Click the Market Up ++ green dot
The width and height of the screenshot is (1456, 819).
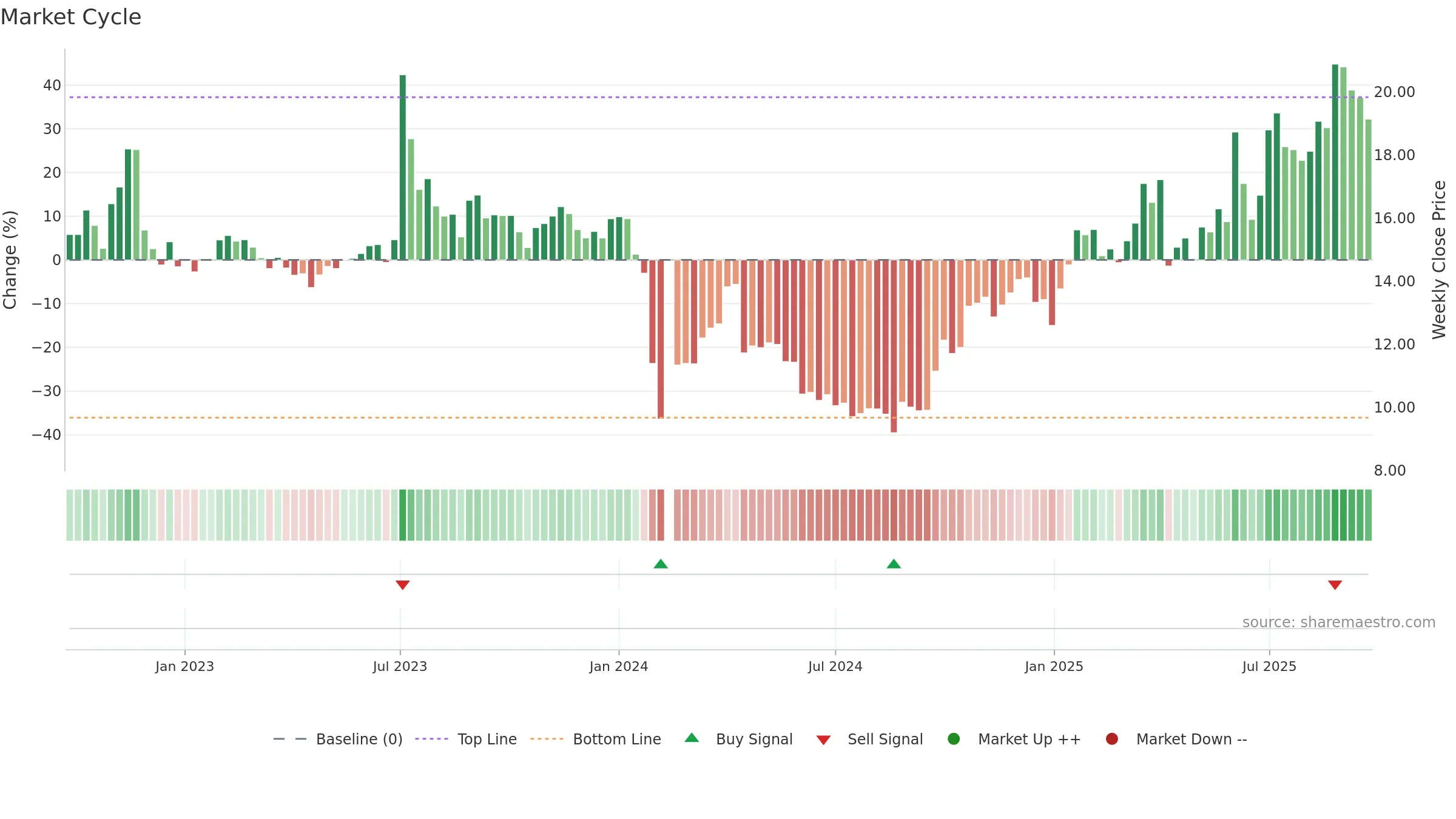coord(954,739)
